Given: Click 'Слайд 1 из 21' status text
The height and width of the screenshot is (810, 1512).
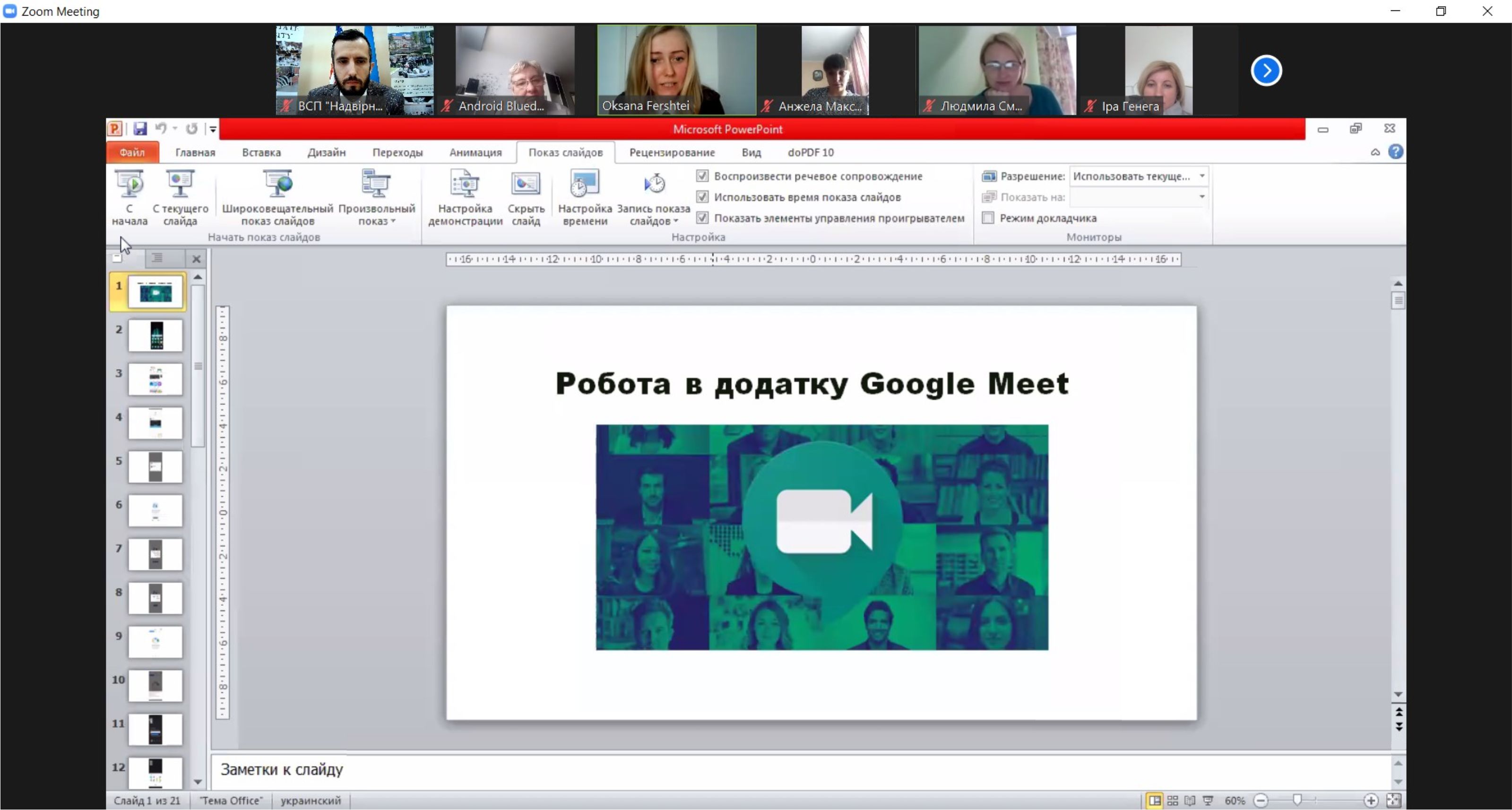Looking at the screenshot, I should (x=147, y=801).
